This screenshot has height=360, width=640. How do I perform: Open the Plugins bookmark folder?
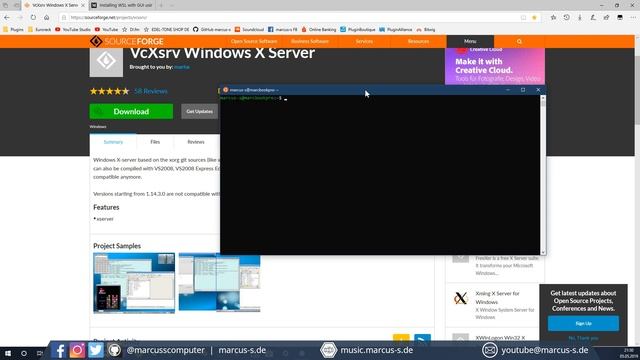(x=13, y=29)
